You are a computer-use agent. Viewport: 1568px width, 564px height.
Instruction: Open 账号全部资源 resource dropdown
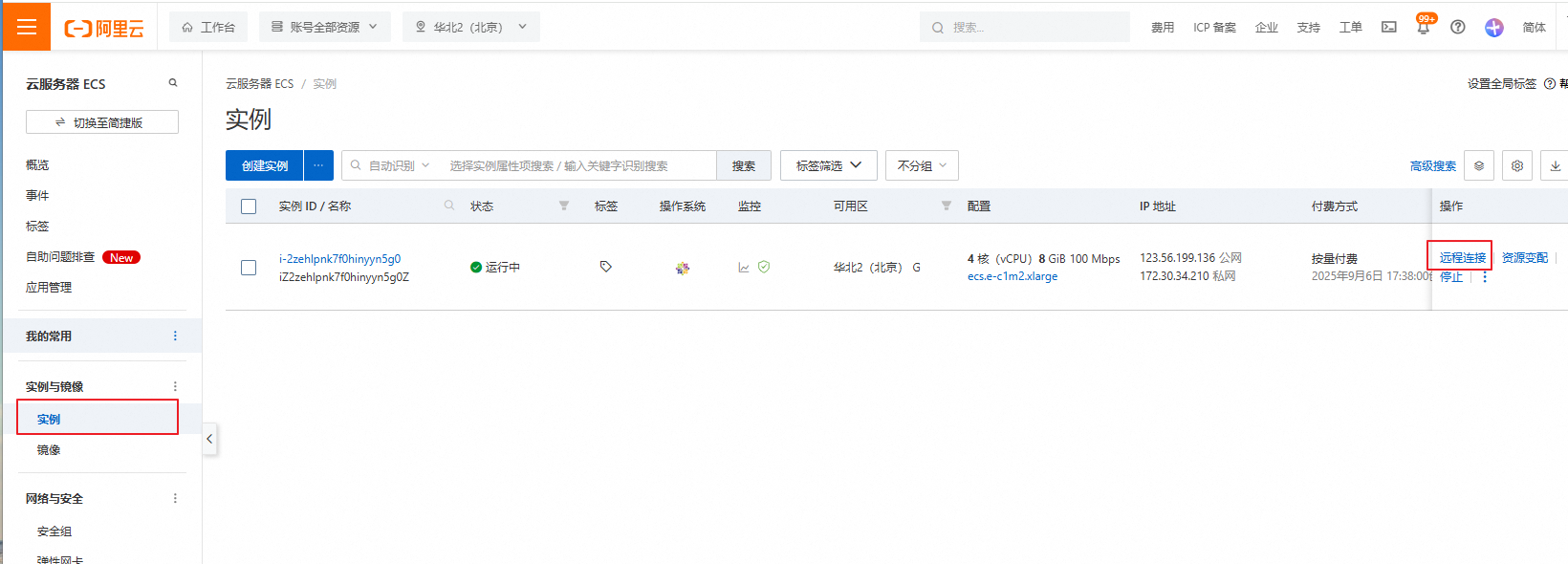click(325, 27)
